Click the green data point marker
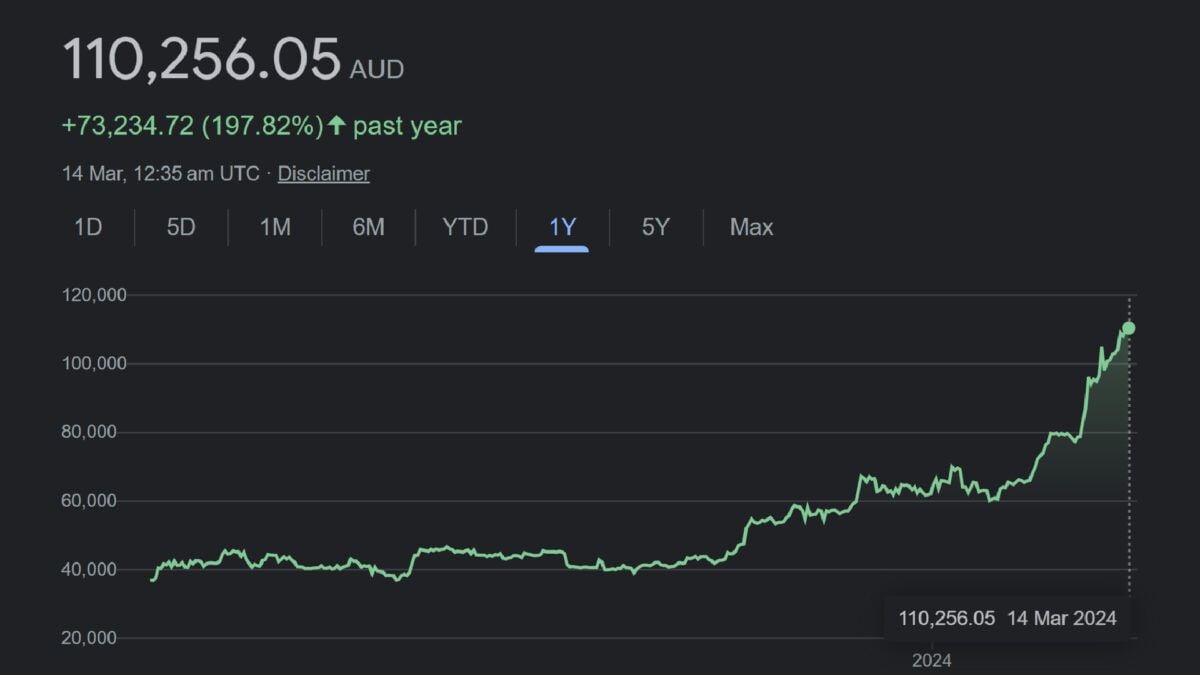The width and height of the screenshot is (1200, 675). point(1129,328)
